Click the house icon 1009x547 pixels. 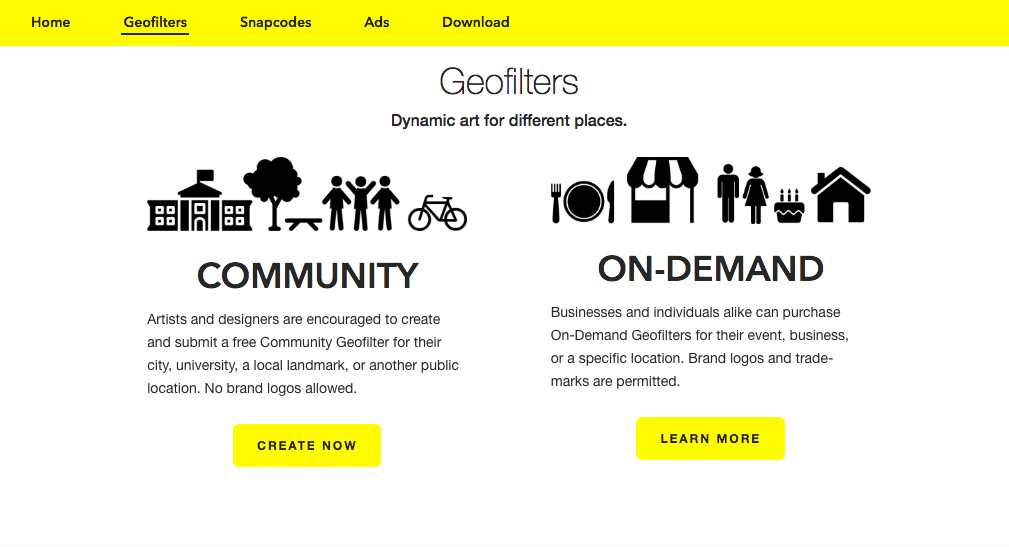point(840,195)
